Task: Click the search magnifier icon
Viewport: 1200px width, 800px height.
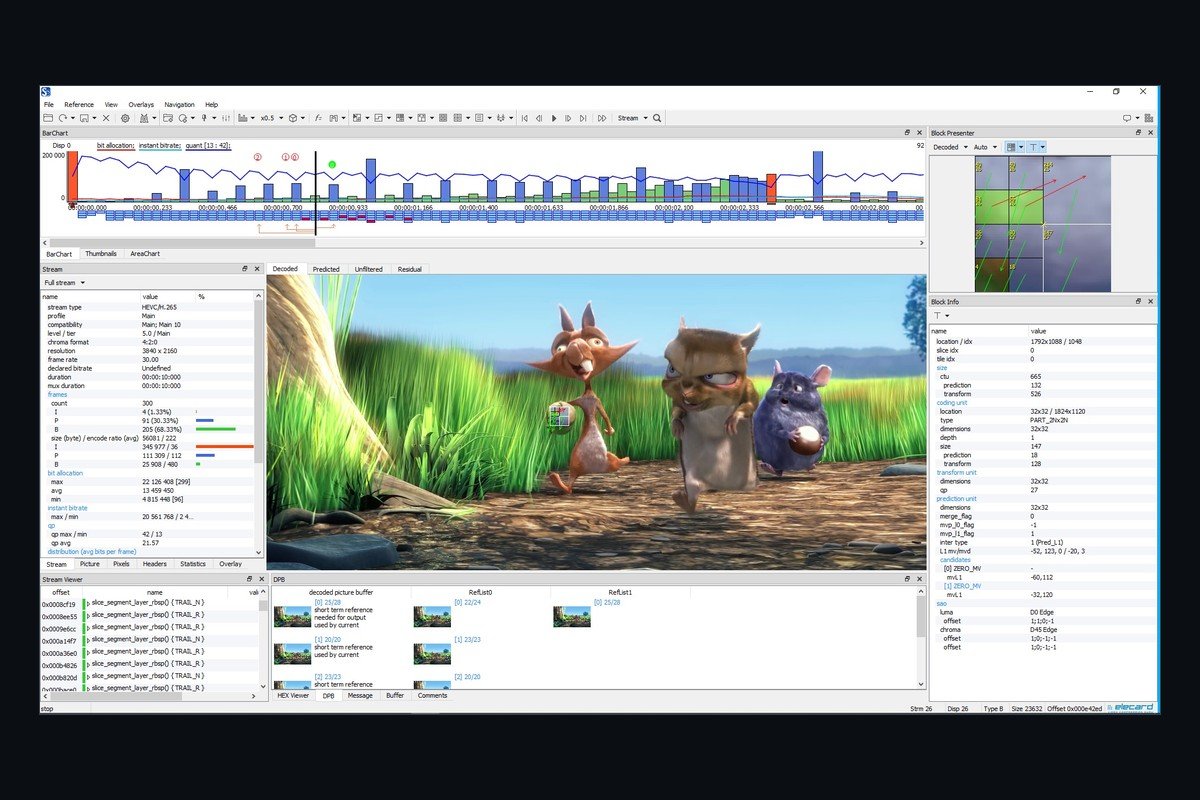Action: tap(657, 118)
